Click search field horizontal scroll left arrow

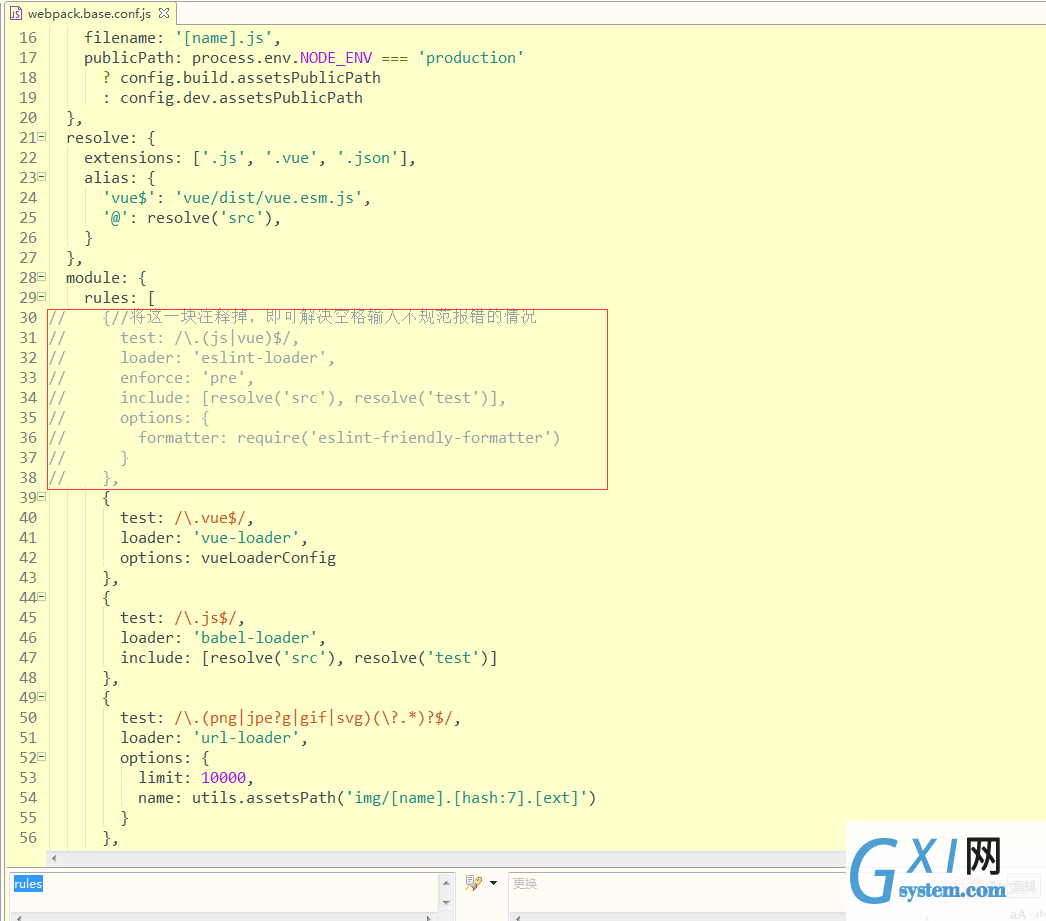point(19,917)
